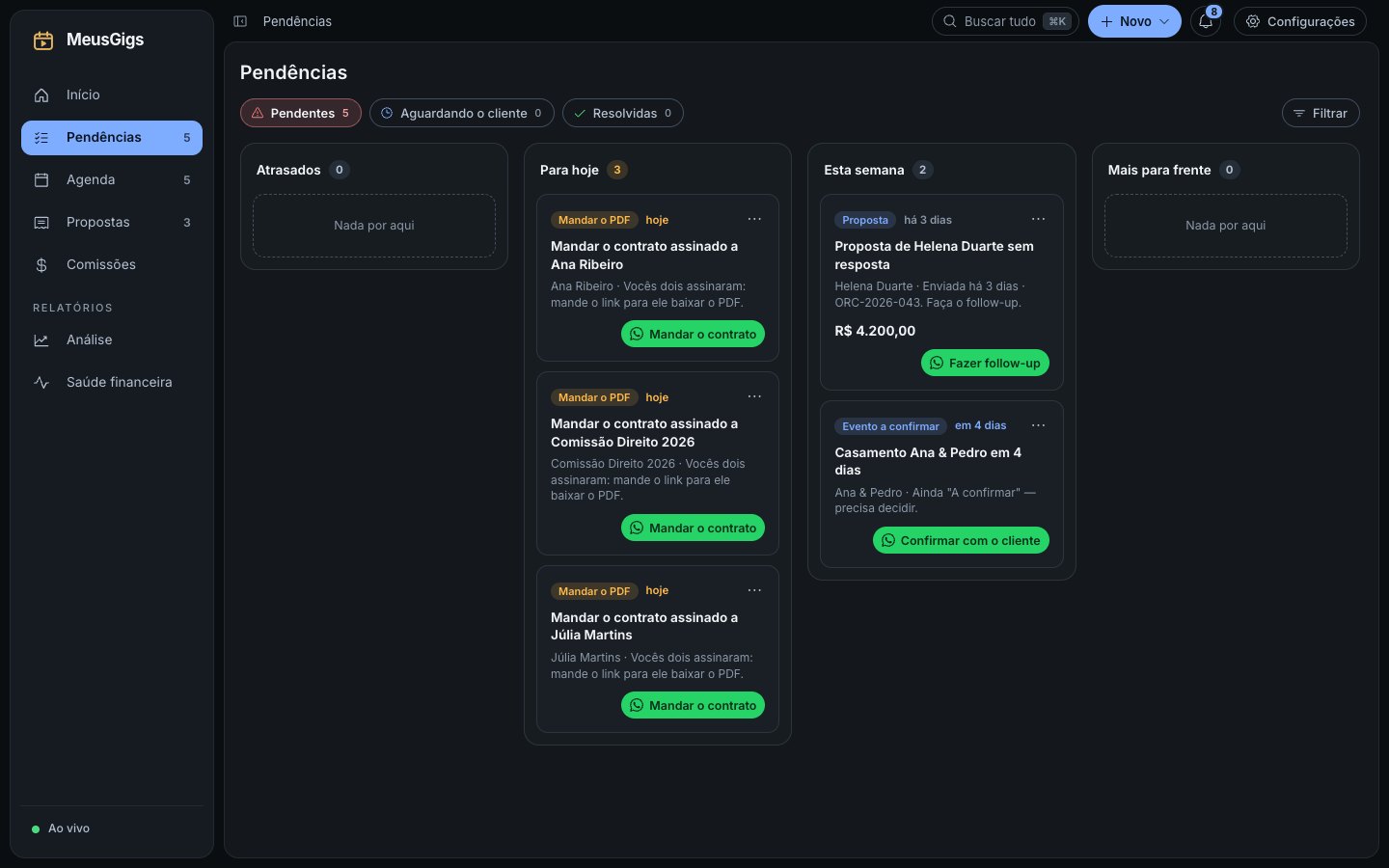The width and height of the screenshot is (1389, 868).
Task: Click the R$ 4.200,00 amount
Action: point(875,331)
